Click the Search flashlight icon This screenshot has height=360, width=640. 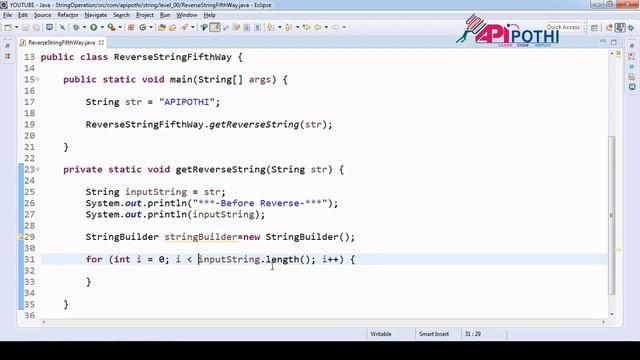[x=184, y=27]
